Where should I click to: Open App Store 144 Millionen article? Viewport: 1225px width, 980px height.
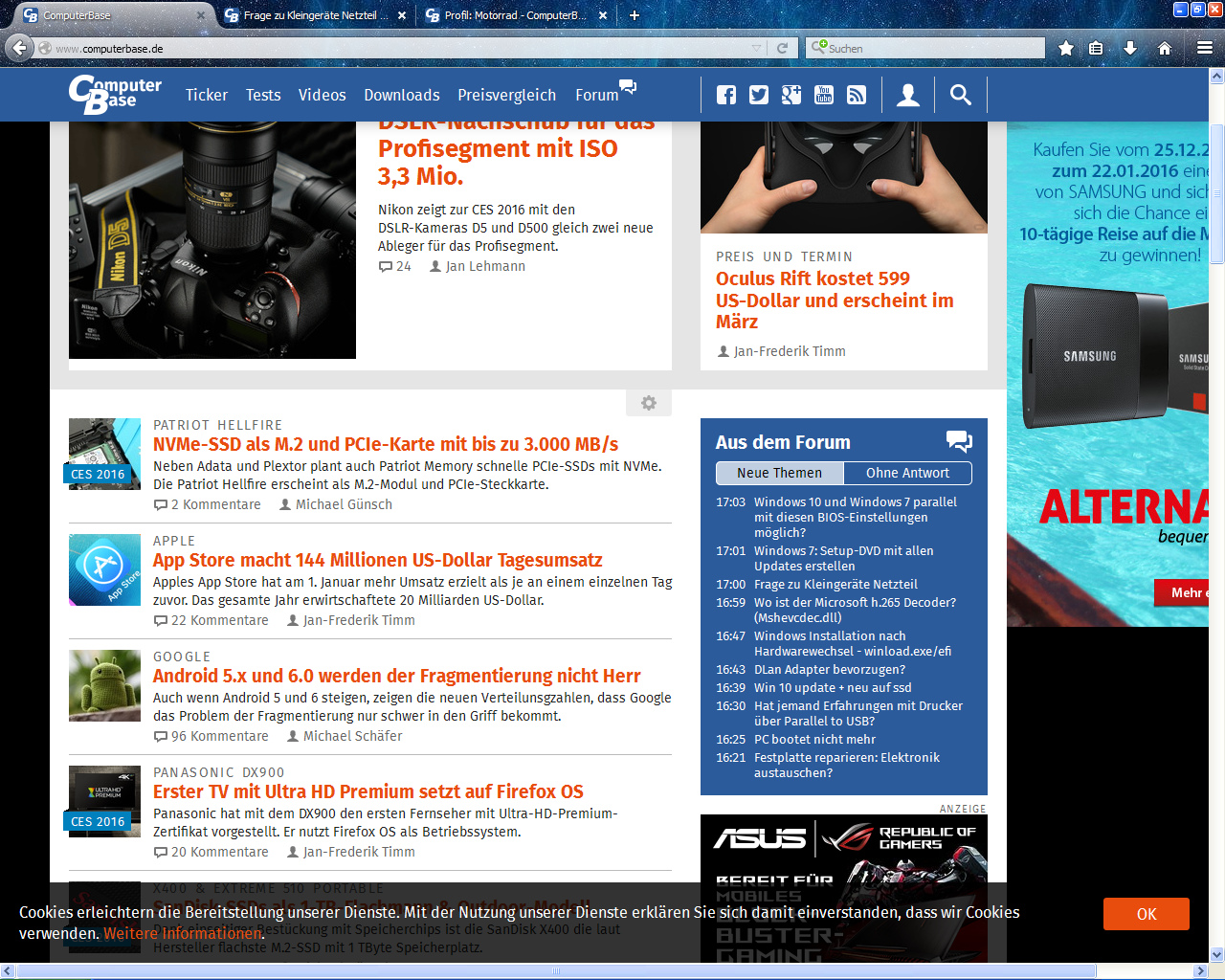[x=378, y=560]
